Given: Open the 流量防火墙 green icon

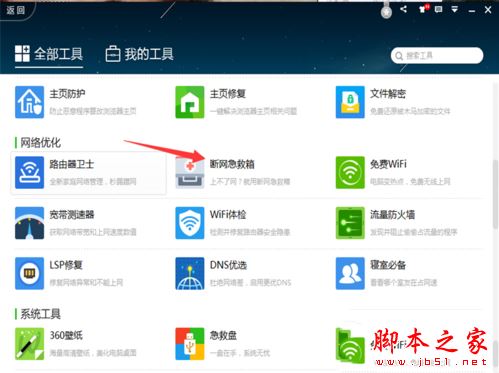Looking at the screenshot, I should tap(350, 223).
